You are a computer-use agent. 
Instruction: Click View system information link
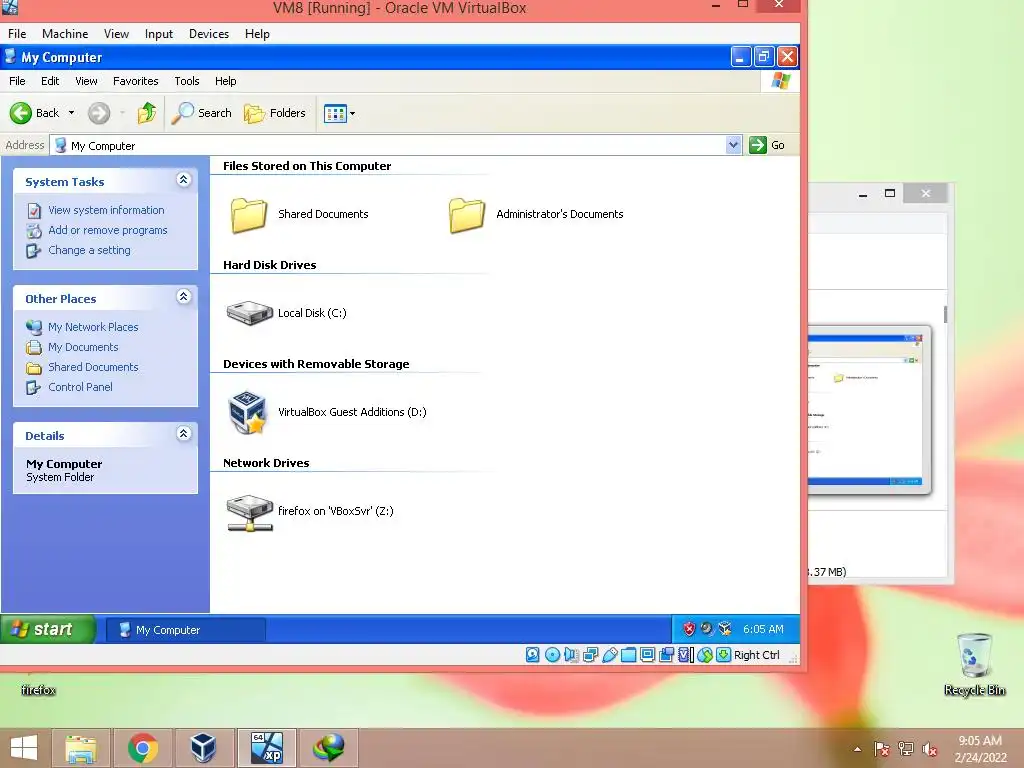click(x=106, y=210)
